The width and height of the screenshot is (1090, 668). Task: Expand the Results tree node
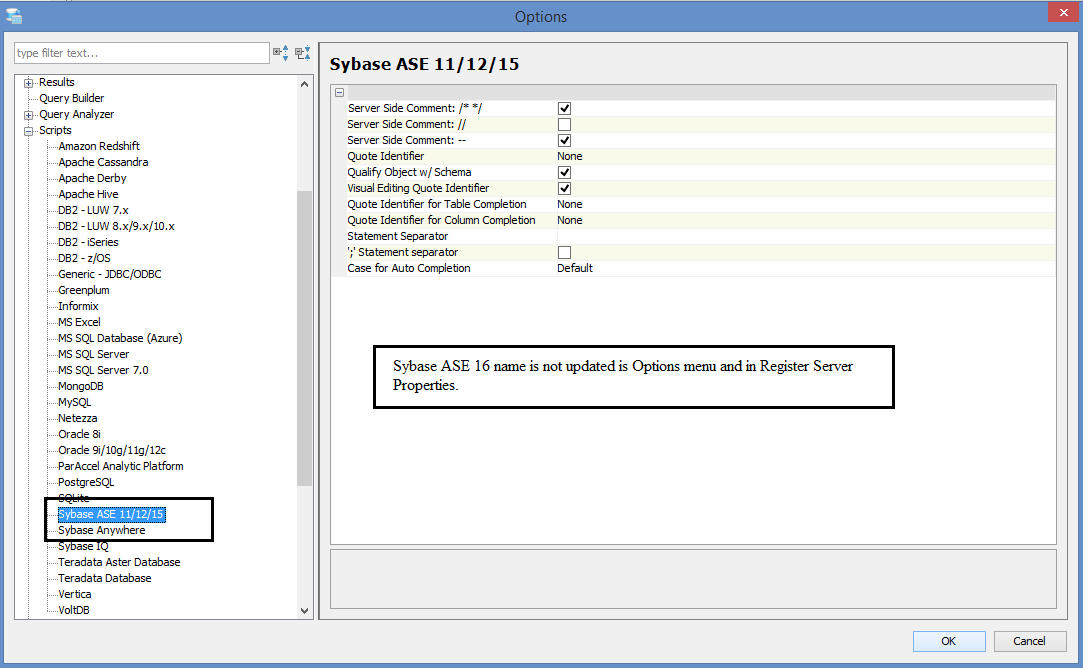point(29,83)
